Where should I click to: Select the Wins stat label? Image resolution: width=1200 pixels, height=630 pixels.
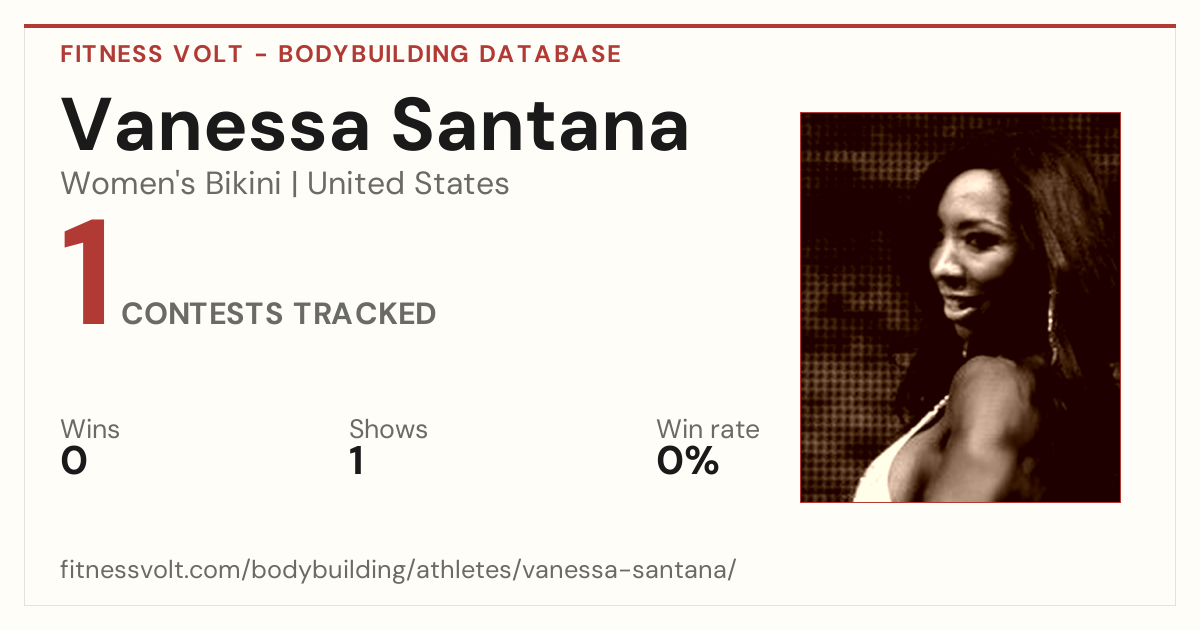[x=90, y=430]
